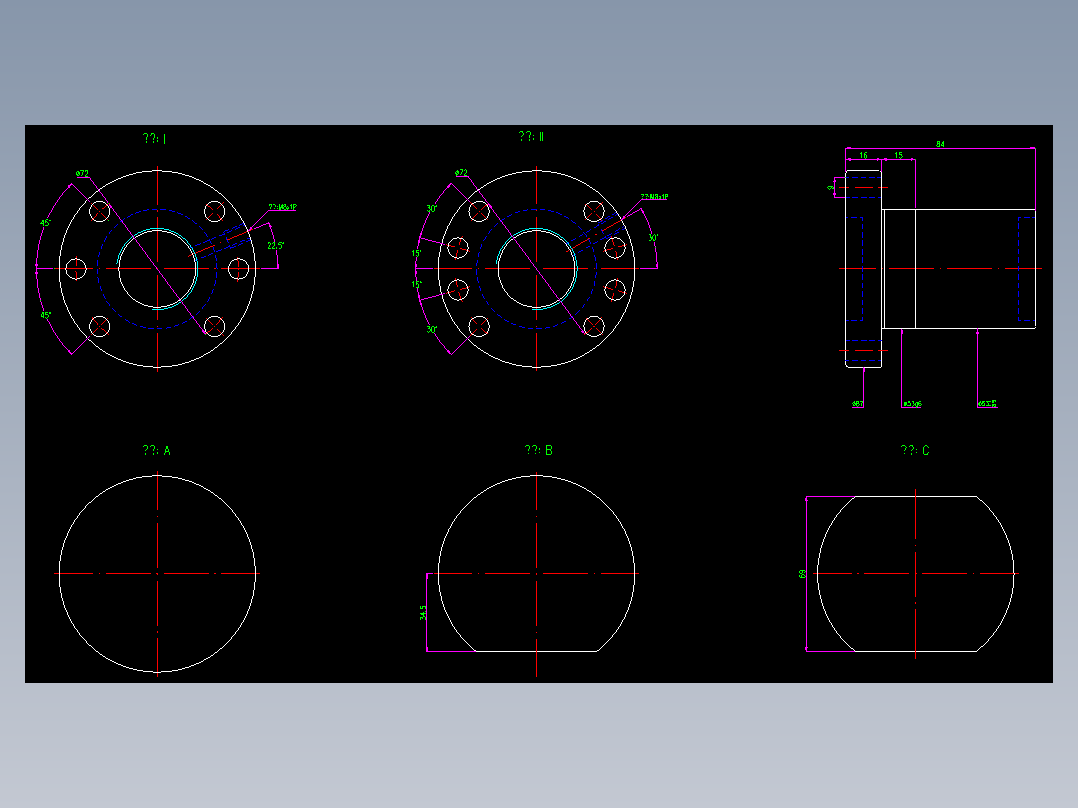Click upper 15° angle in view II

[x=417, y=253]
